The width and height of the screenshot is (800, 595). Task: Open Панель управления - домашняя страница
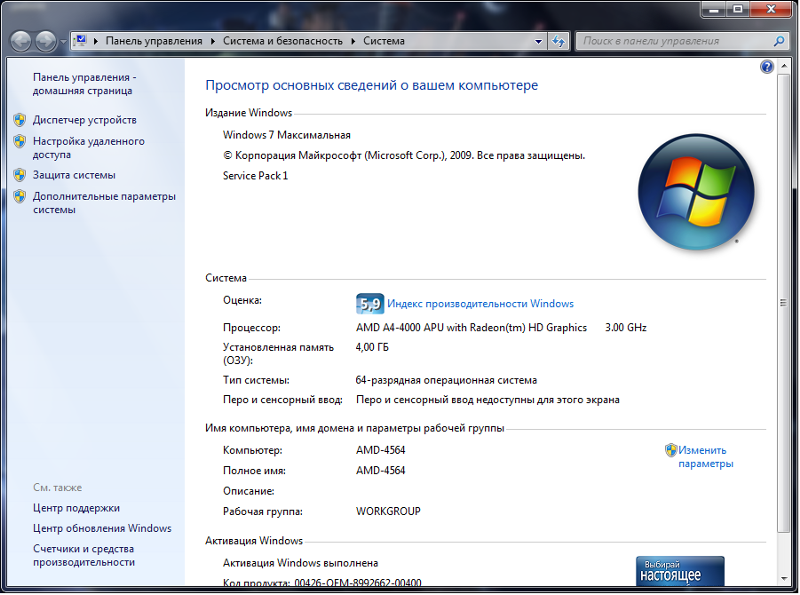pos(84,84)
